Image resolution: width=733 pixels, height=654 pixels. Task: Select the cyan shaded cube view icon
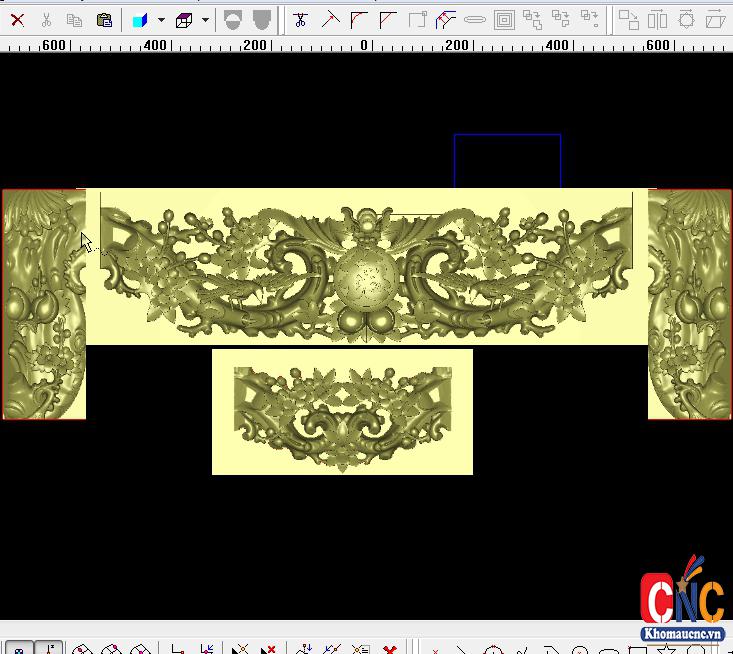coord(140,20)
